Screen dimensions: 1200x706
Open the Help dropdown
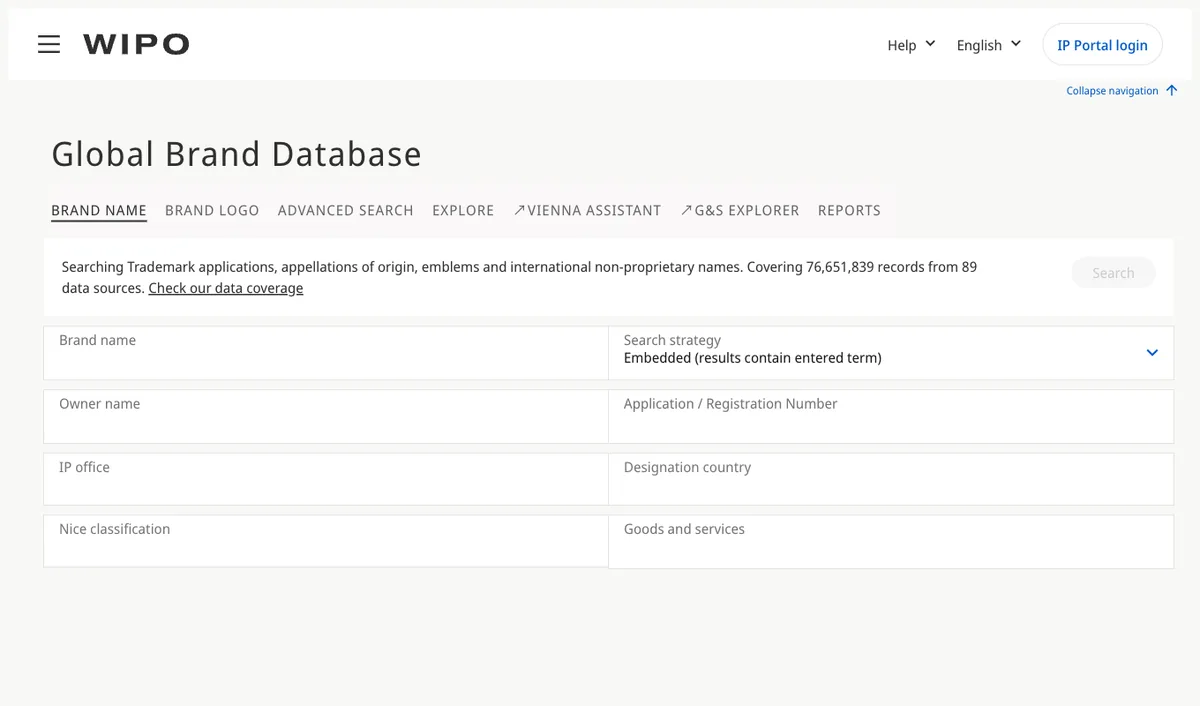click(911, 45)
